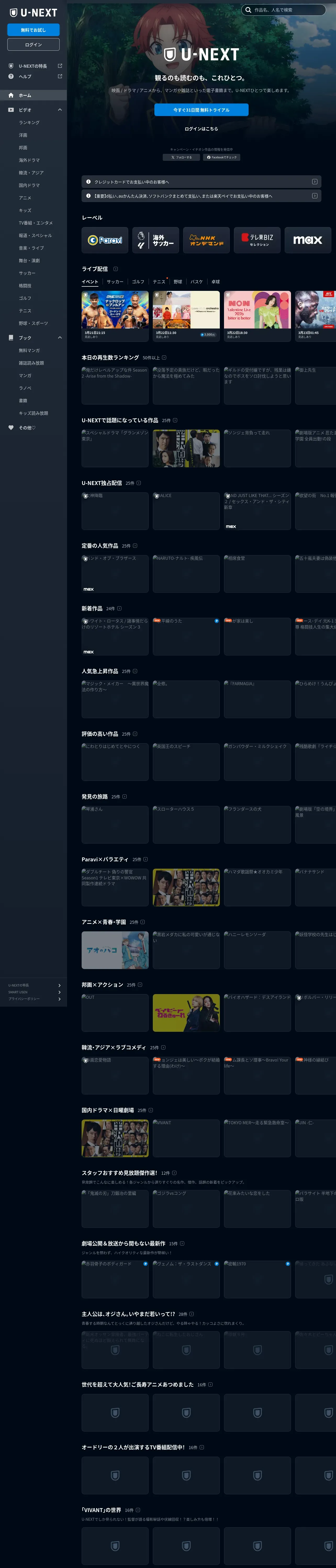Click the 無料でお試し button
Screen dimensions: 336x1568
33,30
